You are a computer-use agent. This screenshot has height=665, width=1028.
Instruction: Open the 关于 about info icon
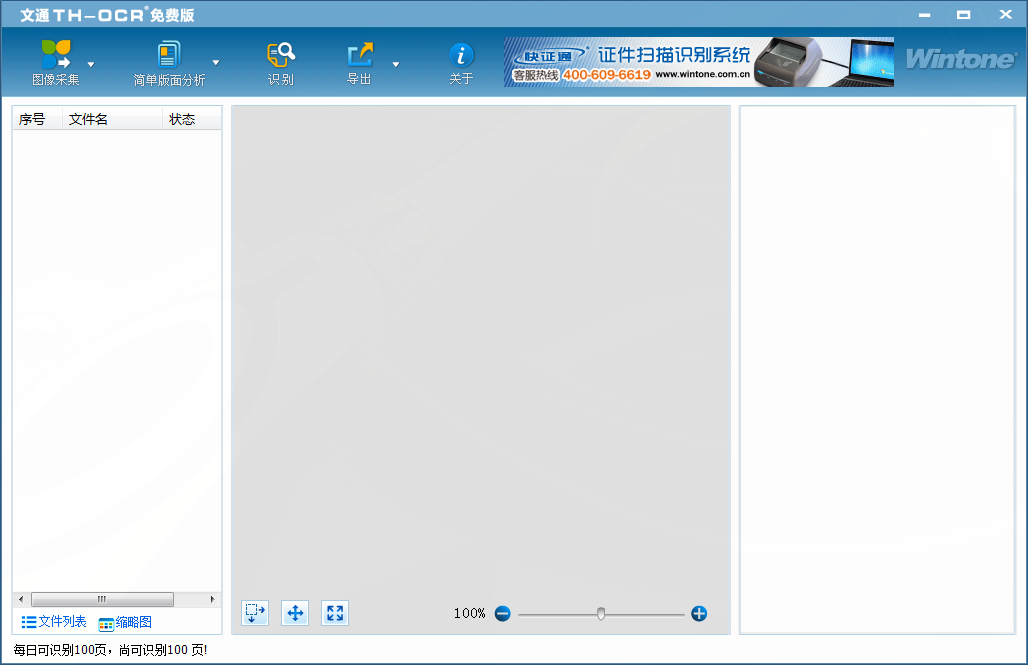coord(461,55)
